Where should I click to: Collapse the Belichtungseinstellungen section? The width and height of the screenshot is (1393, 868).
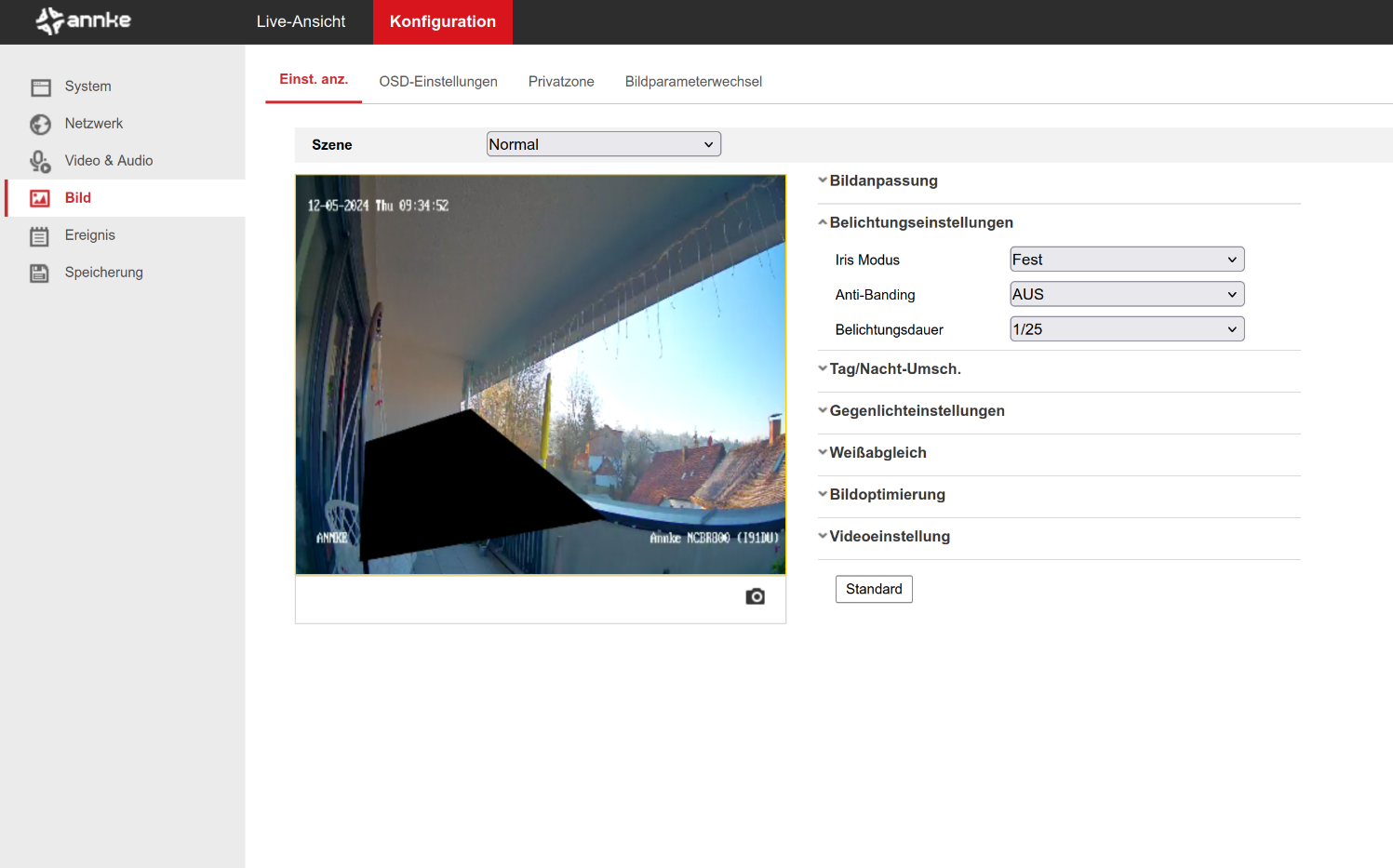(x=916, y=222)
